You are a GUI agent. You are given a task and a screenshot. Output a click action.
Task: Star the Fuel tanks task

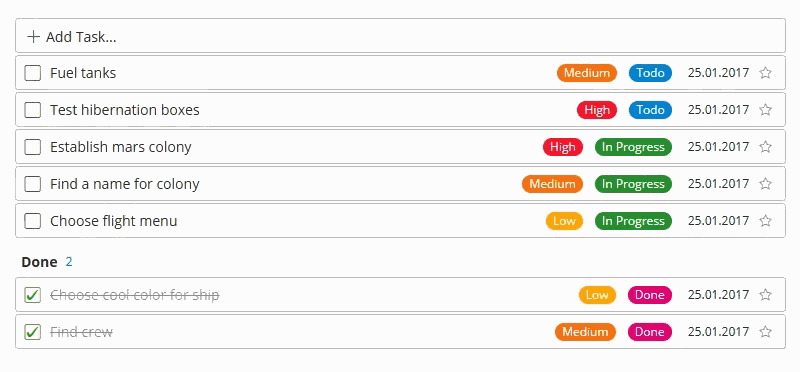(765, 73)
